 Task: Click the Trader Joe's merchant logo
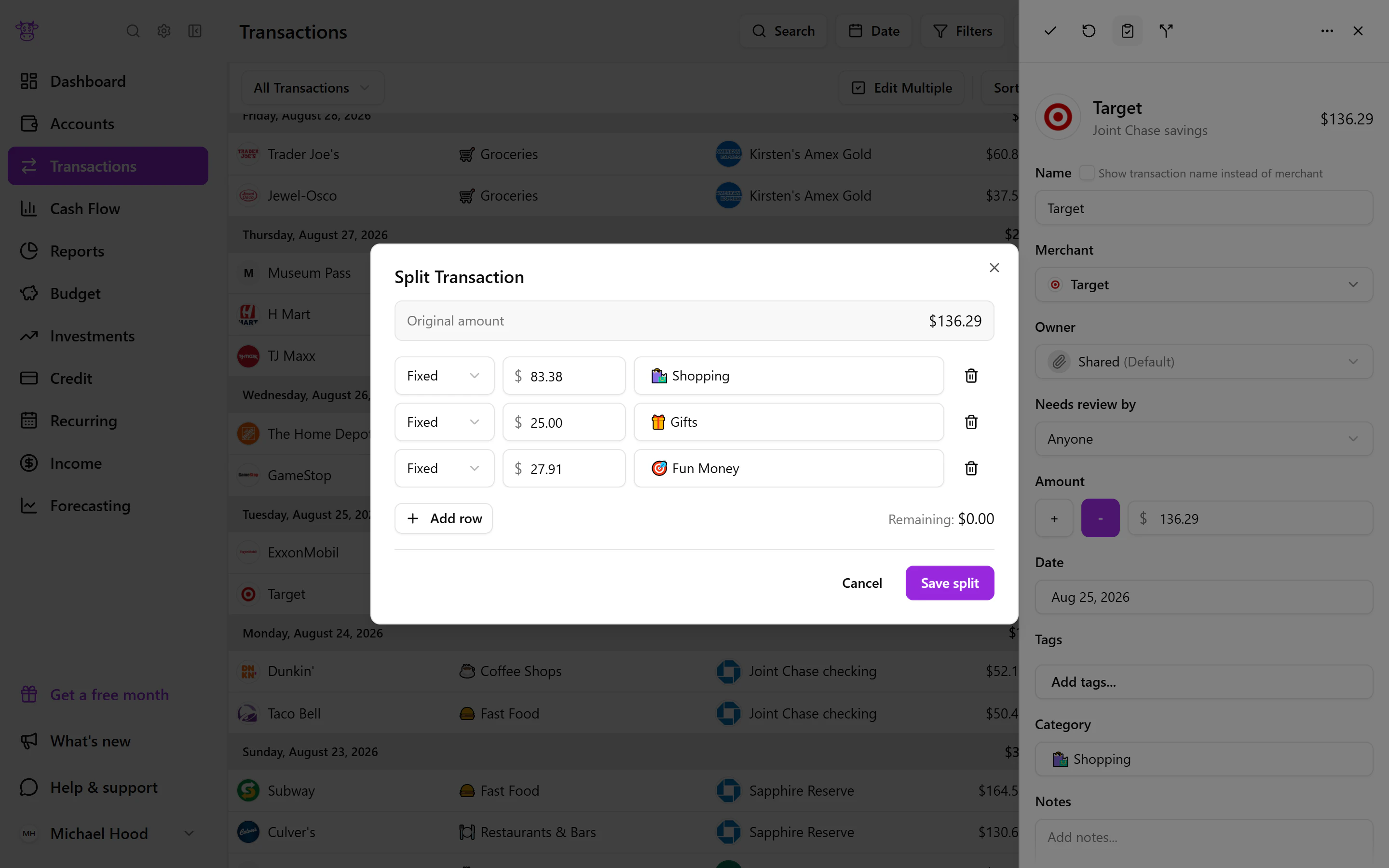point(248,154)
